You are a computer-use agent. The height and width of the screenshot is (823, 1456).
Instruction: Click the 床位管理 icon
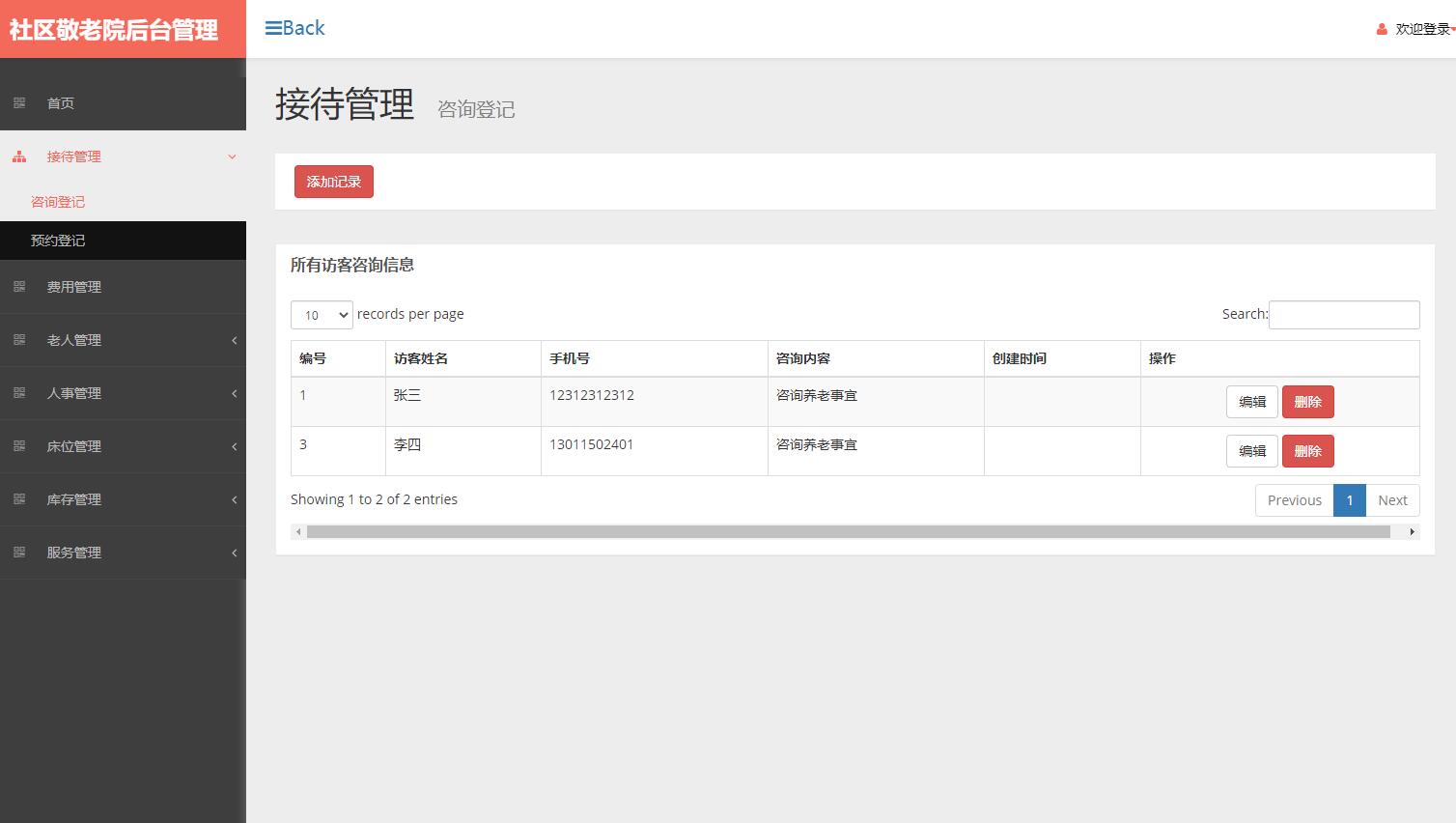pos(19,445)
